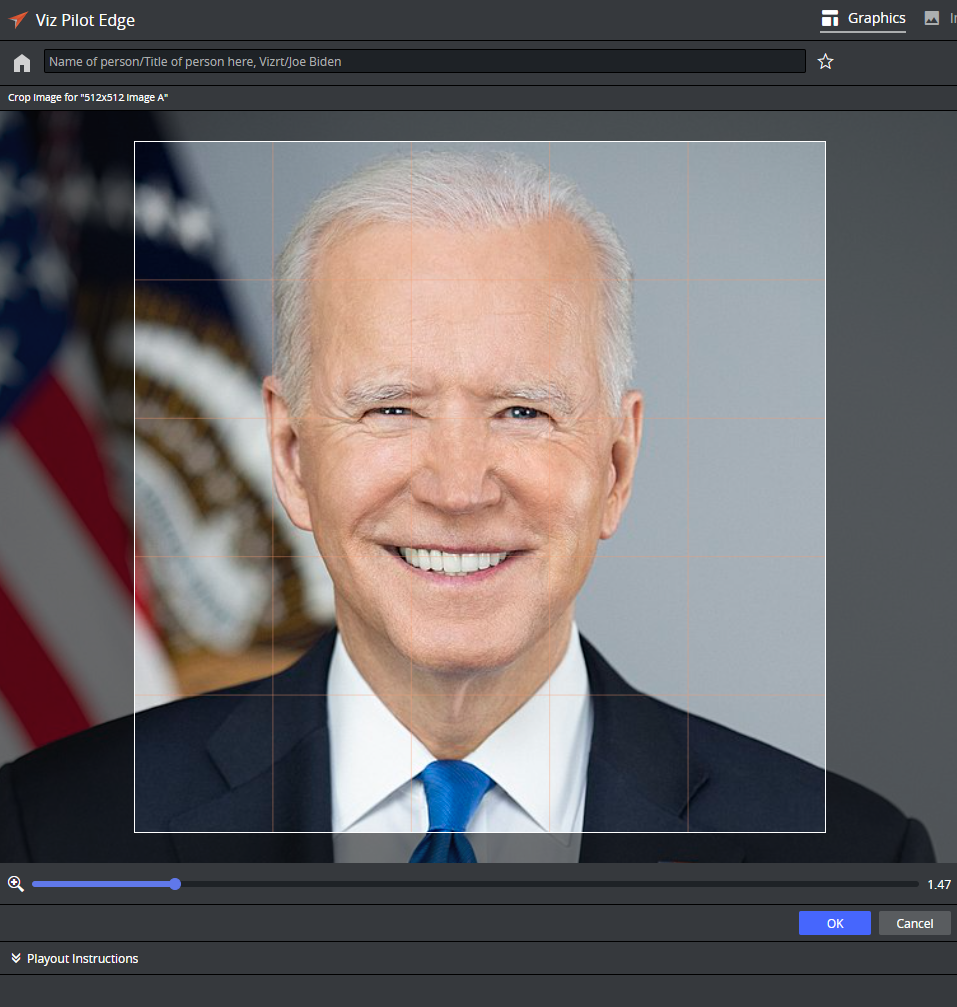957x1007 pixels.
Task: Click the zoom slider handle
Action: pos(175,884)
